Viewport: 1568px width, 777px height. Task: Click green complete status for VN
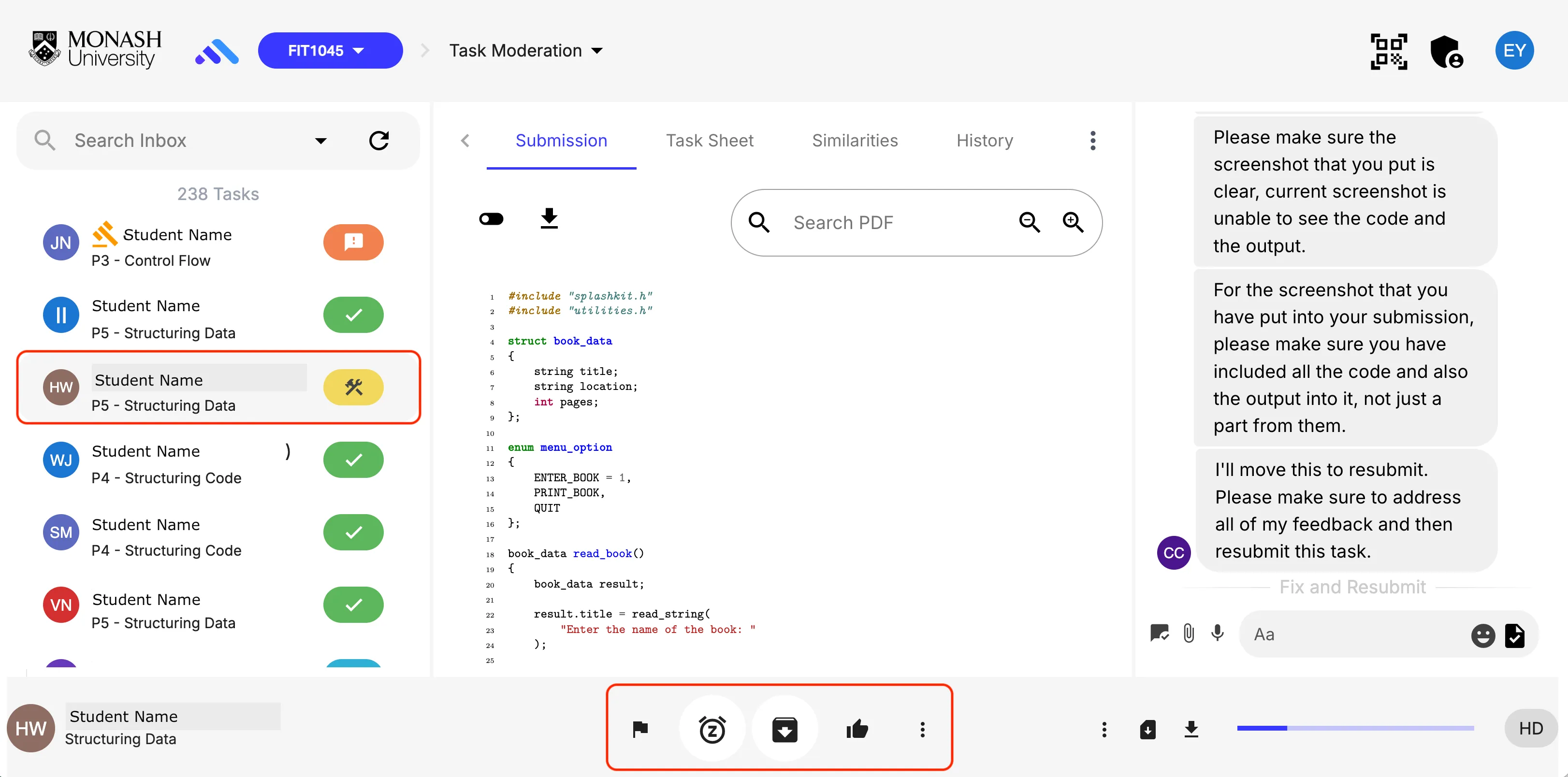(353, 604)
